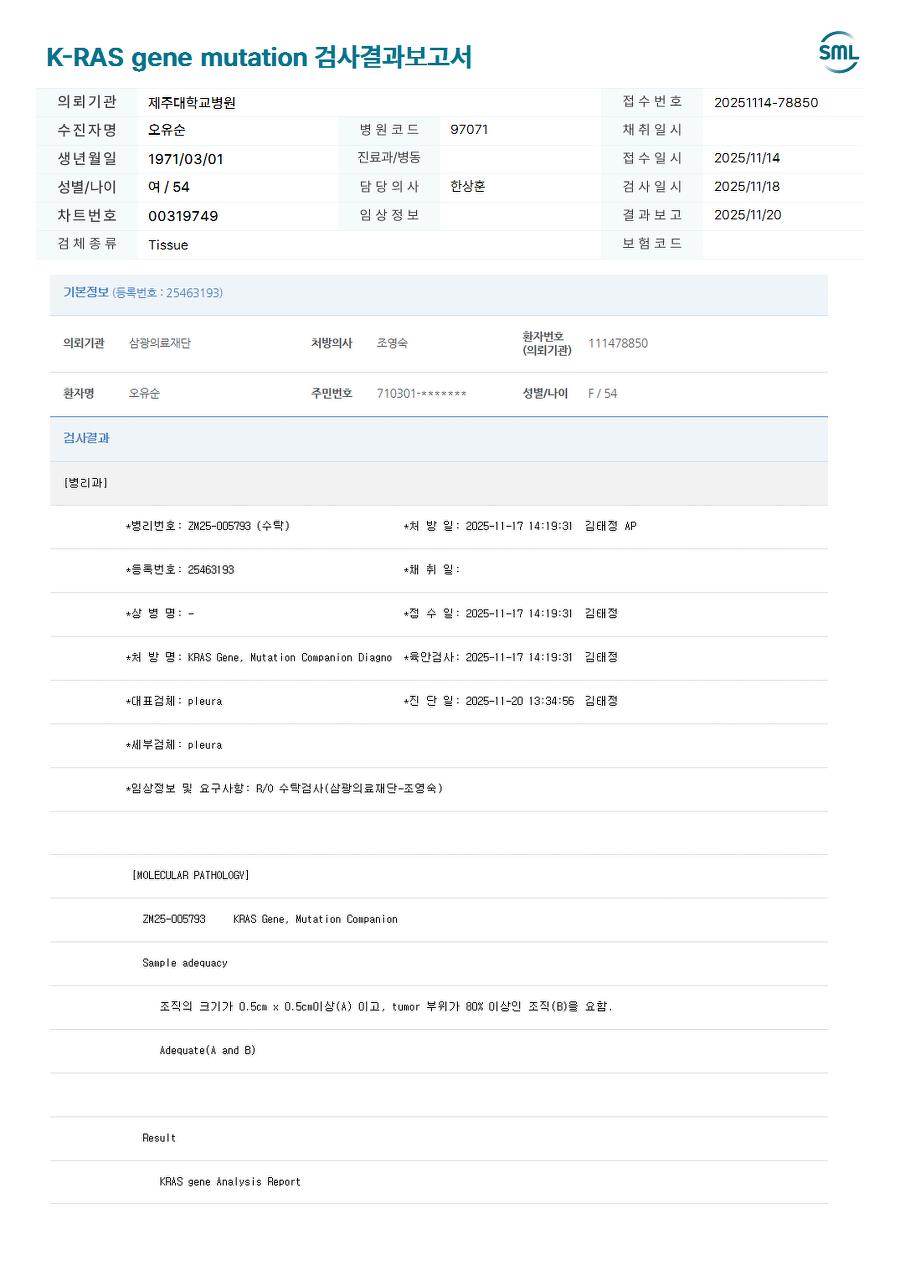Viewport: 900px width, 1271px height.
Task: Select the diagnosis date '2025-11-20 13:34:56'
Action: [520, 702]
